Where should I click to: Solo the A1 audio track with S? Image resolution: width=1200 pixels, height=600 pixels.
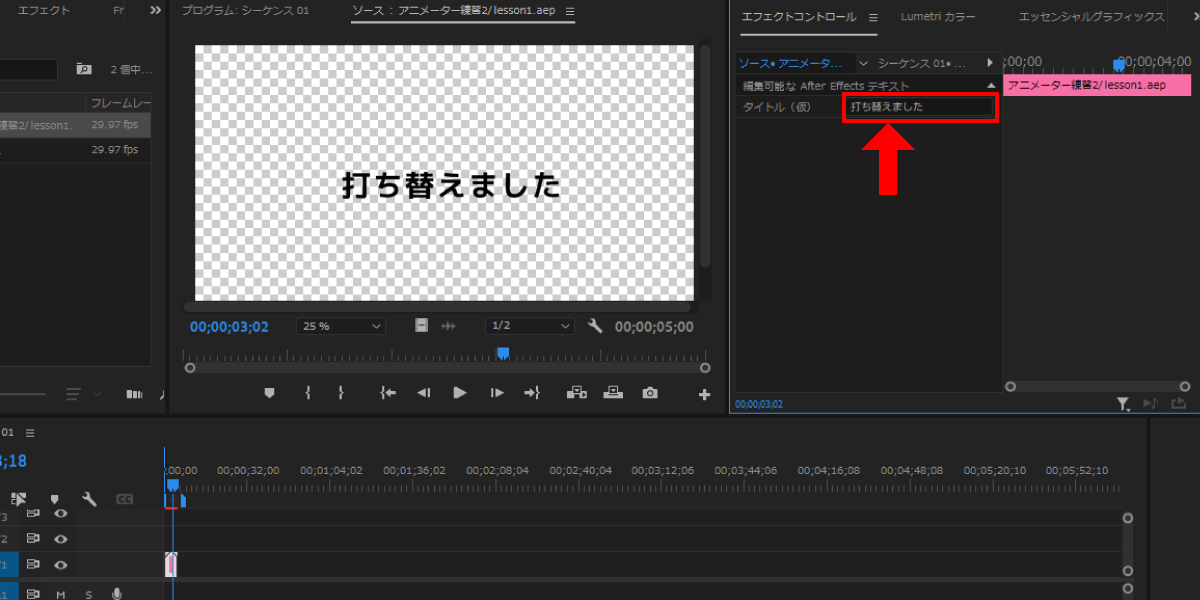click(89, 594)
